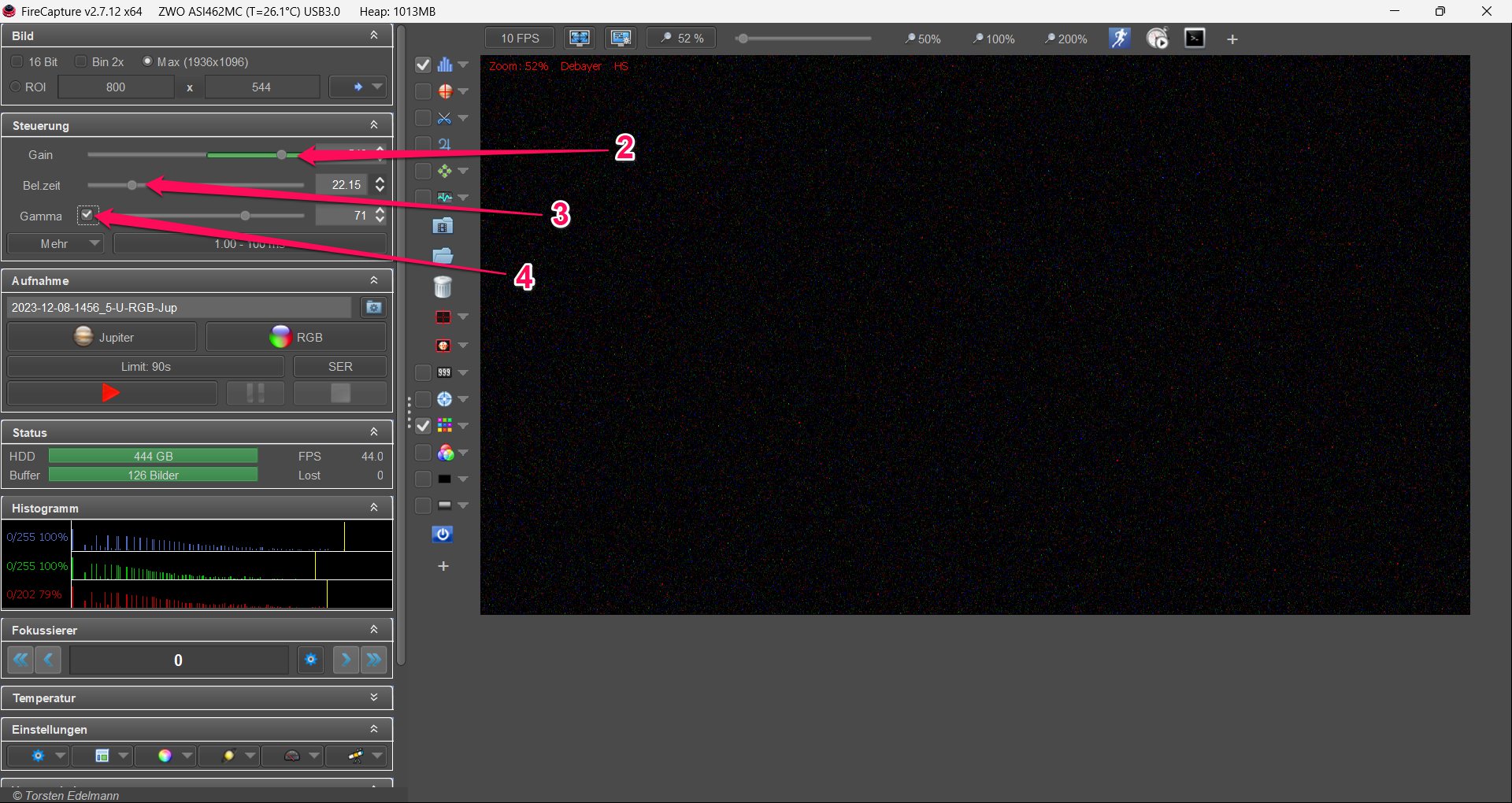Collapse the Aufnahme panel
The width and height of the screenshot is (1512, 803).
tap(374, 280)
